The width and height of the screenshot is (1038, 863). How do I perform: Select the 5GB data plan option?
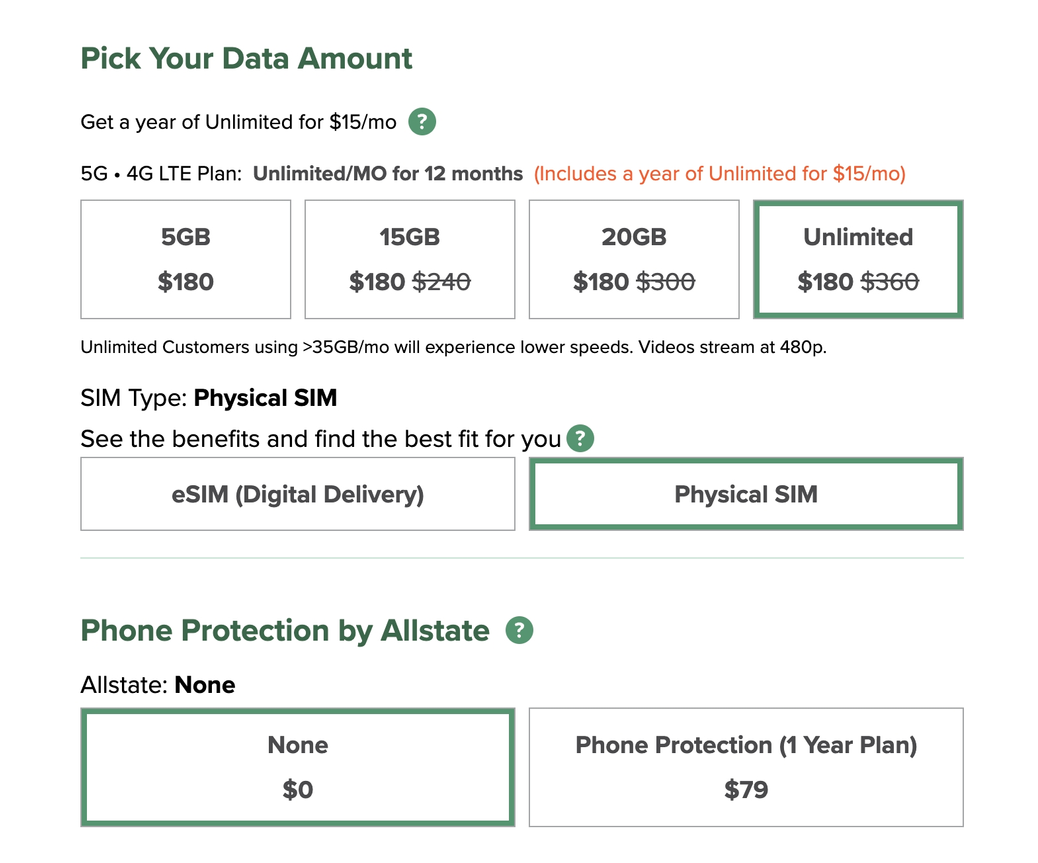click(x=186, y=259)
